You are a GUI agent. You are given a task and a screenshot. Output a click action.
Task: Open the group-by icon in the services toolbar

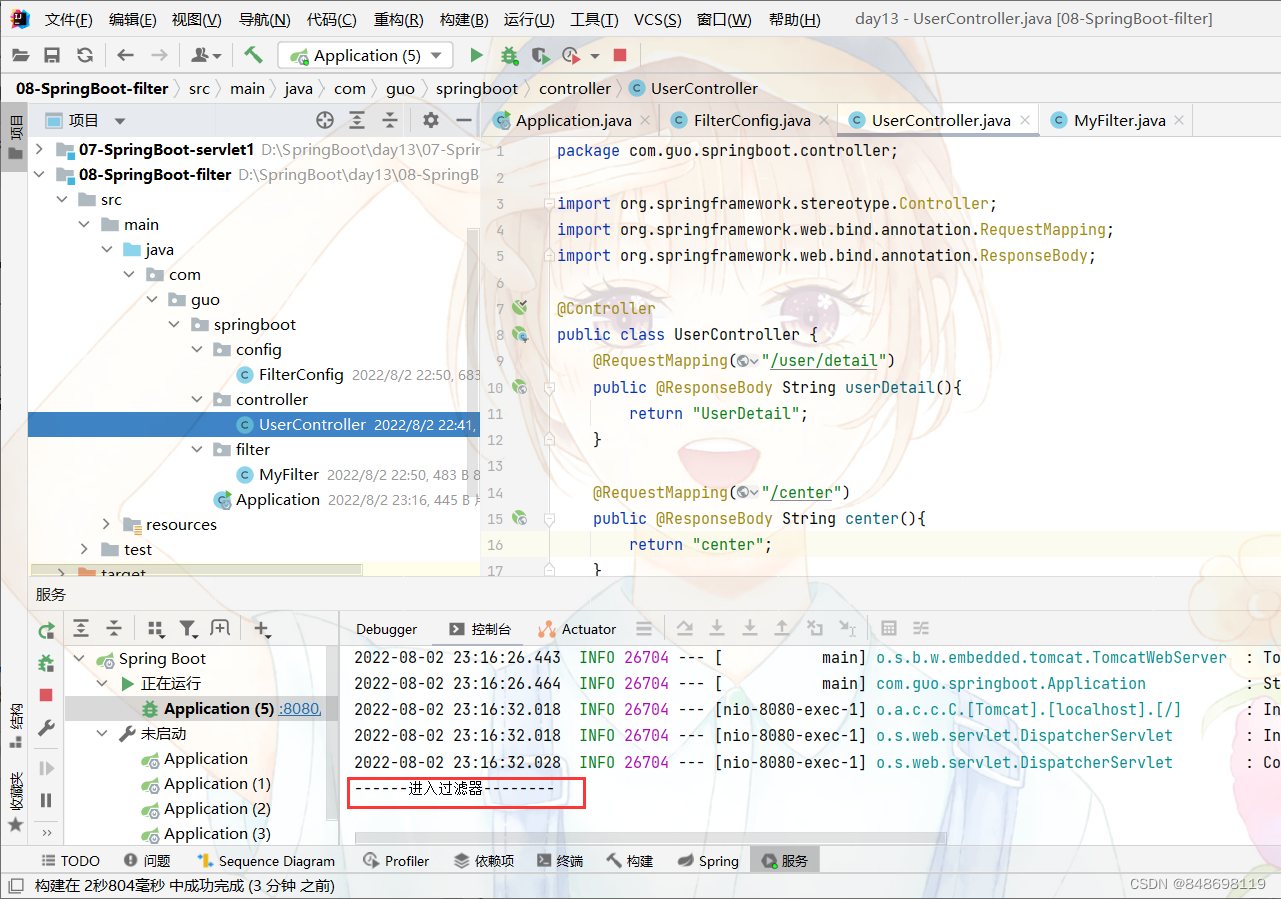pos(155,628)
